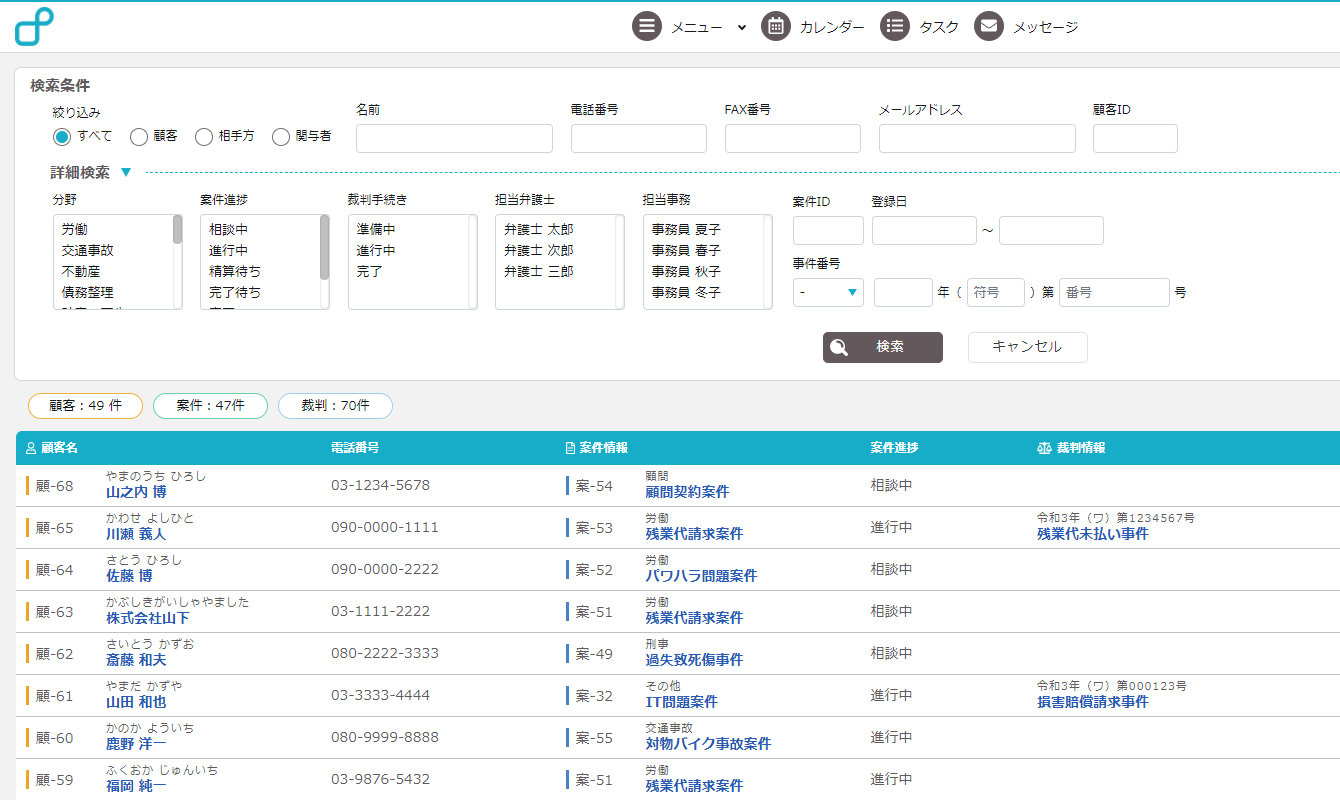Click the document icon beside 案件情報 header
Viewport: 1340px width, 800px height.
[x=570, y=448]
